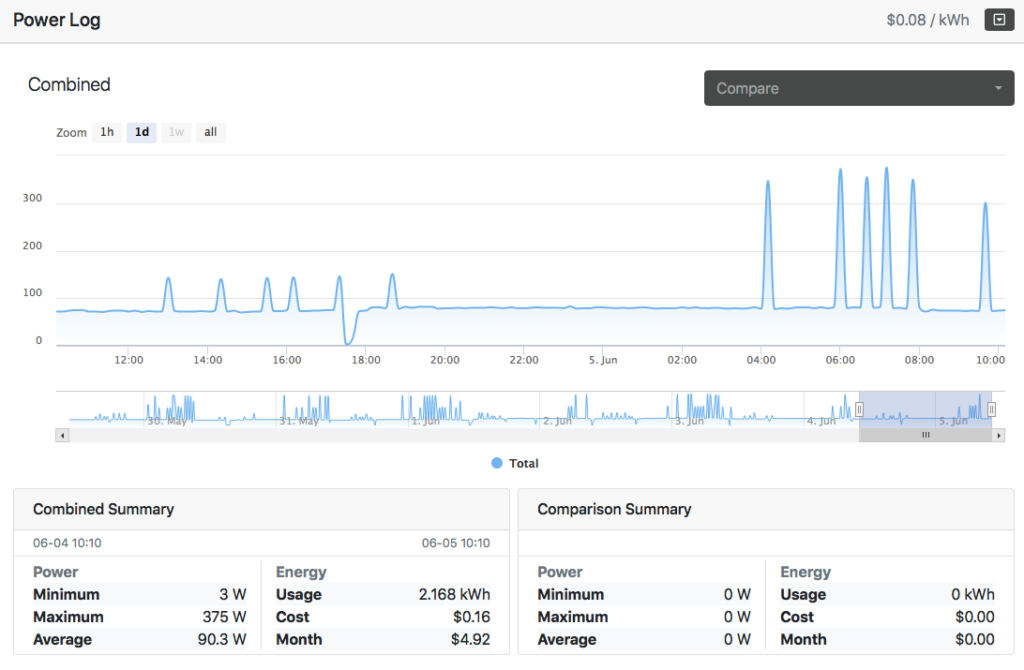Viewport: 1024px width, 670px height.
Task: Click the navigator right scroll arrow
Action: (x=998, y=436)
